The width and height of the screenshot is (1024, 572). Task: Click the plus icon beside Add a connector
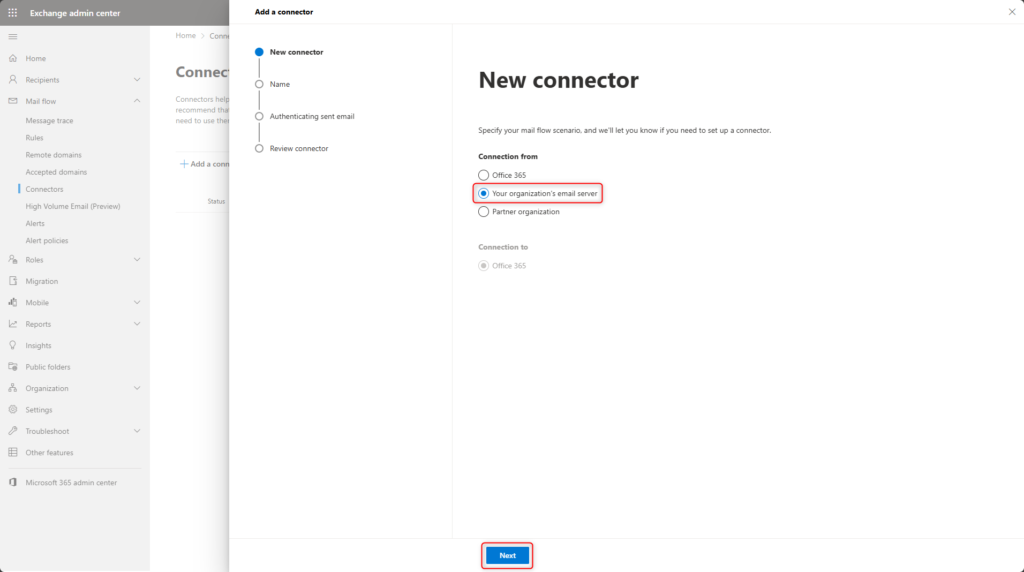pos(184,164)
